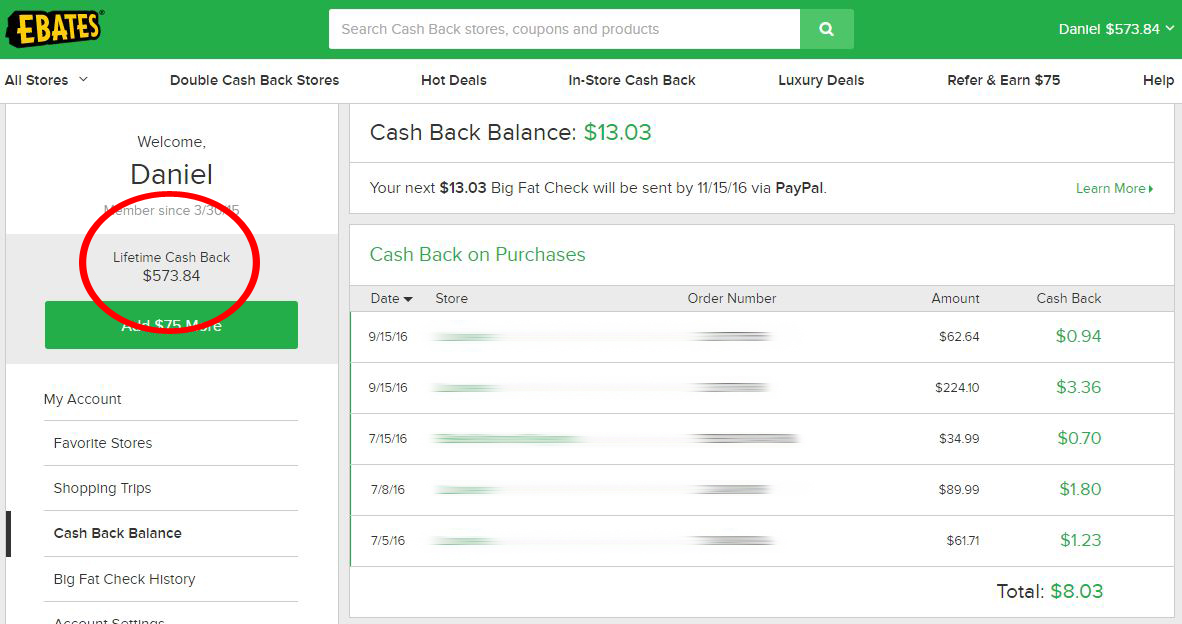Browse Luxury Deals
Viewport: 1182px width, 624px height.
point(821,80)
